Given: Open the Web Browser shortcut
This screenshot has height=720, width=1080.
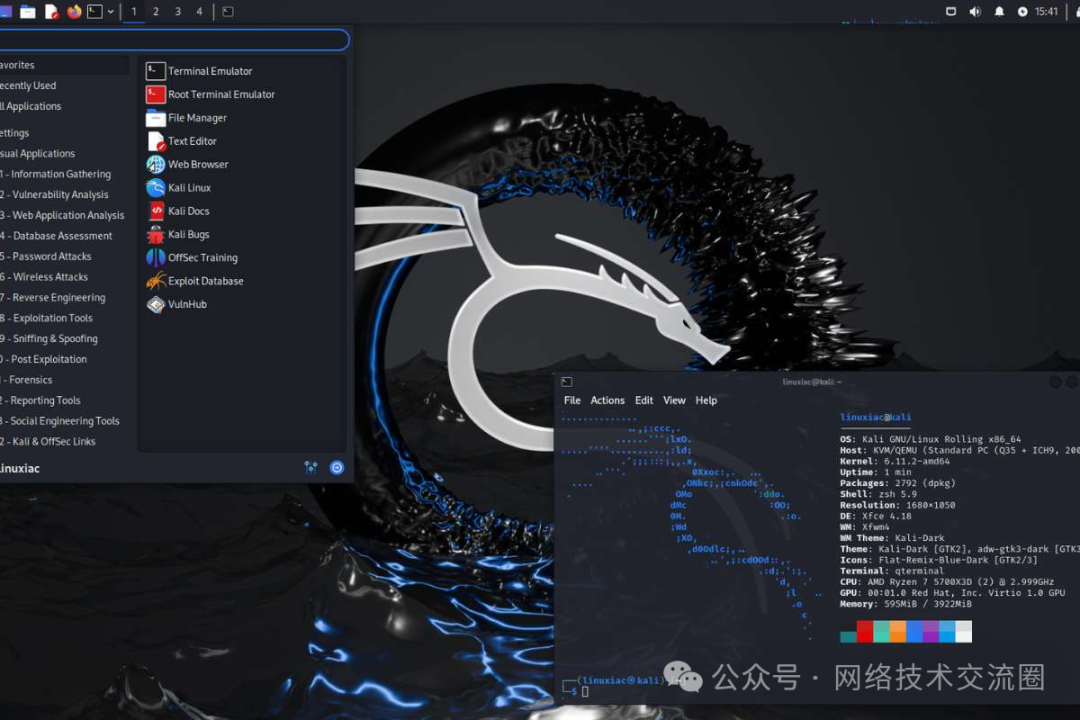Looking at the screenshot, I should click(x=195, y=164).
